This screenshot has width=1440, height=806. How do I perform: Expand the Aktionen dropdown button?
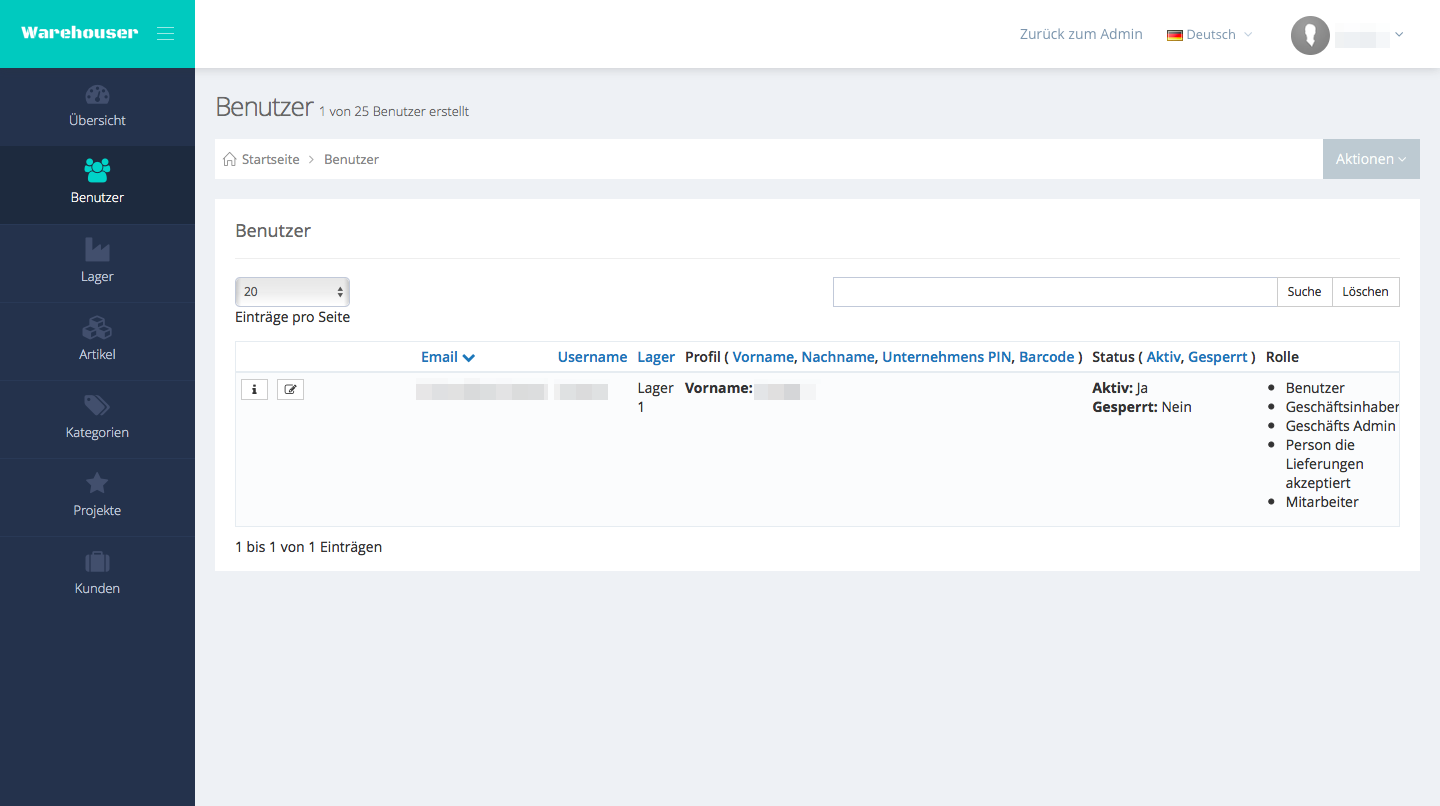[x=1370, y=159]
